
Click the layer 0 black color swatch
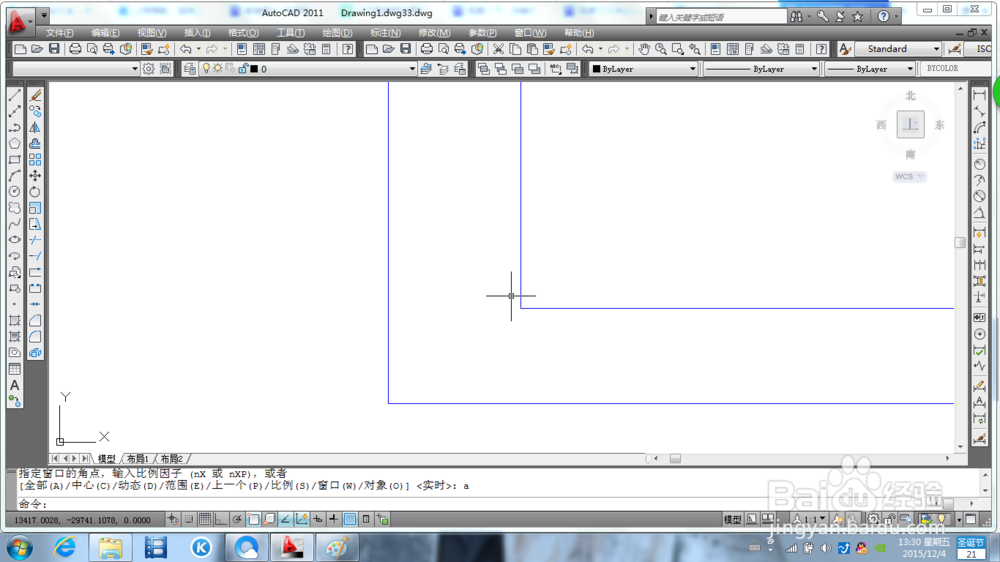point(254,69)
